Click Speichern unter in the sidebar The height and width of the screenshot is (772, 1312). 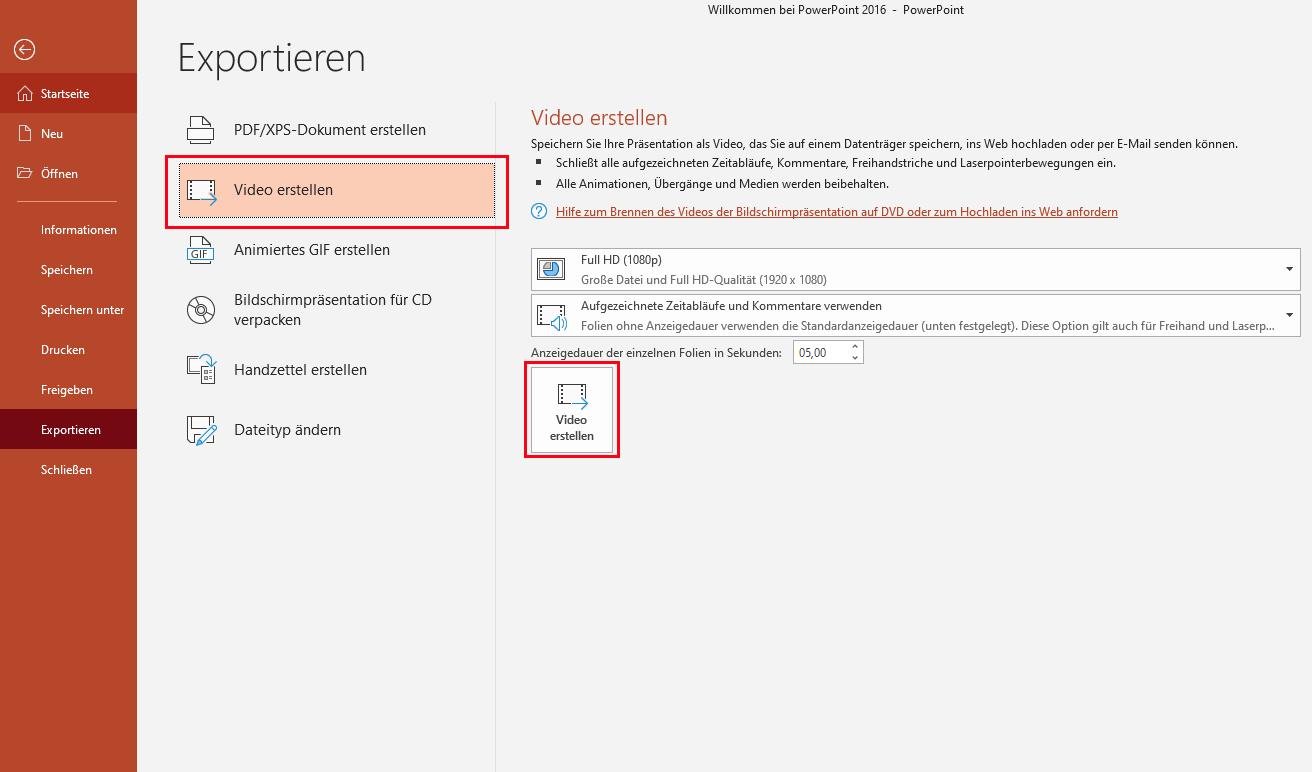[68, 310]
